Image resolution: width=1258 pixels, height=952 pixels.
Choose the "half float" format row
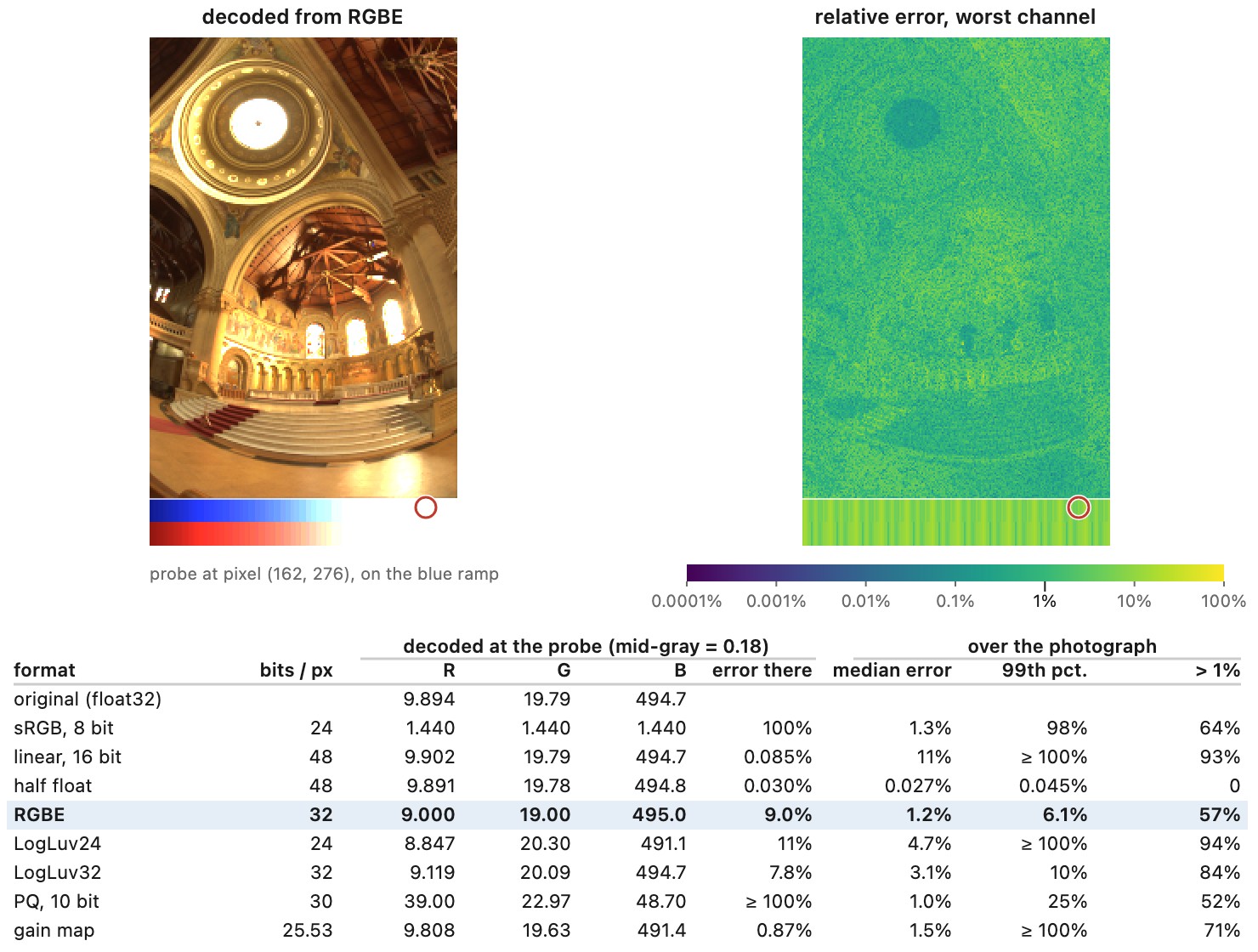(627, 786)
